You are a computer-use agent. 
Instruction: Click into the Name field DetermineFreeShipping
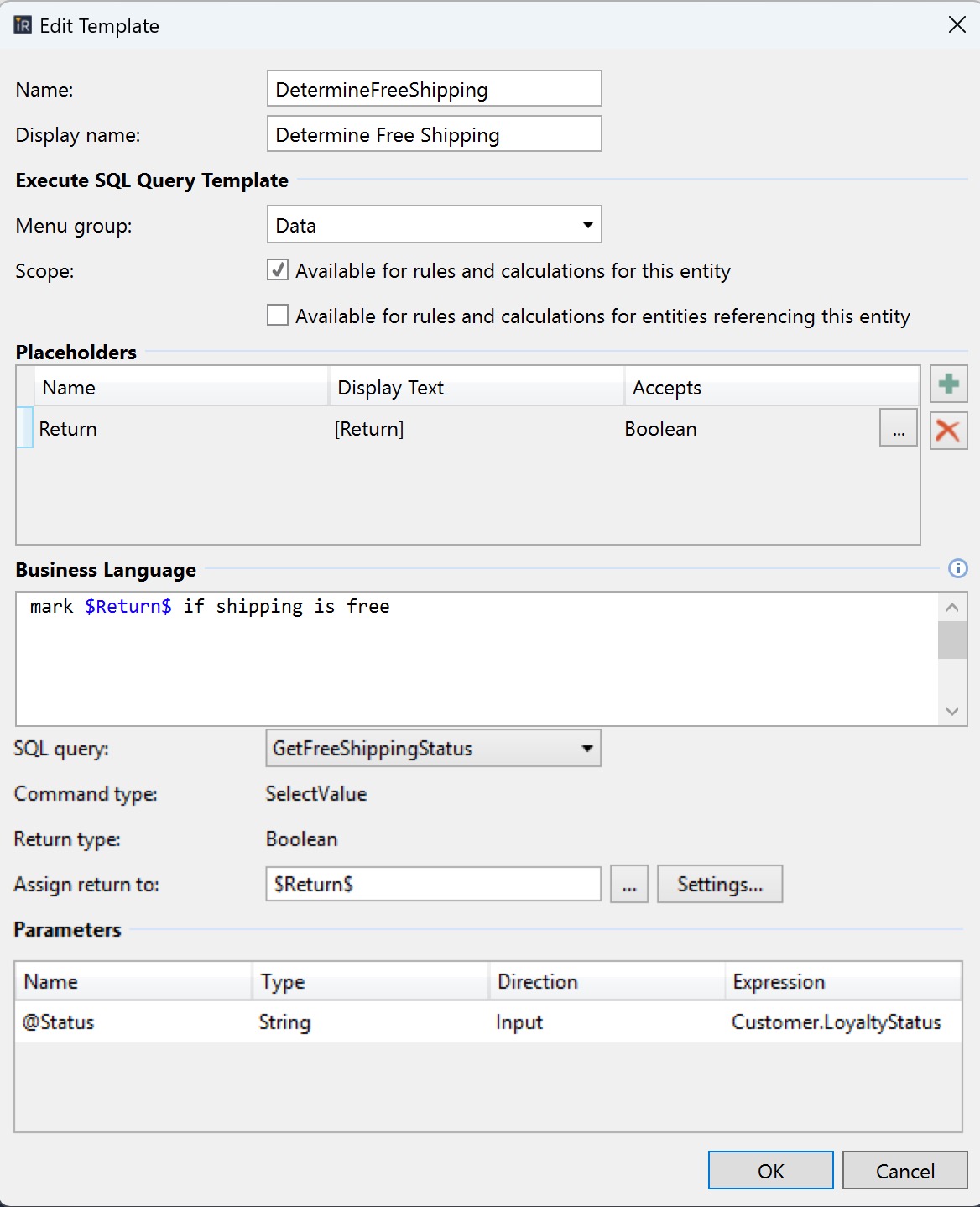[x=434, y=89]
